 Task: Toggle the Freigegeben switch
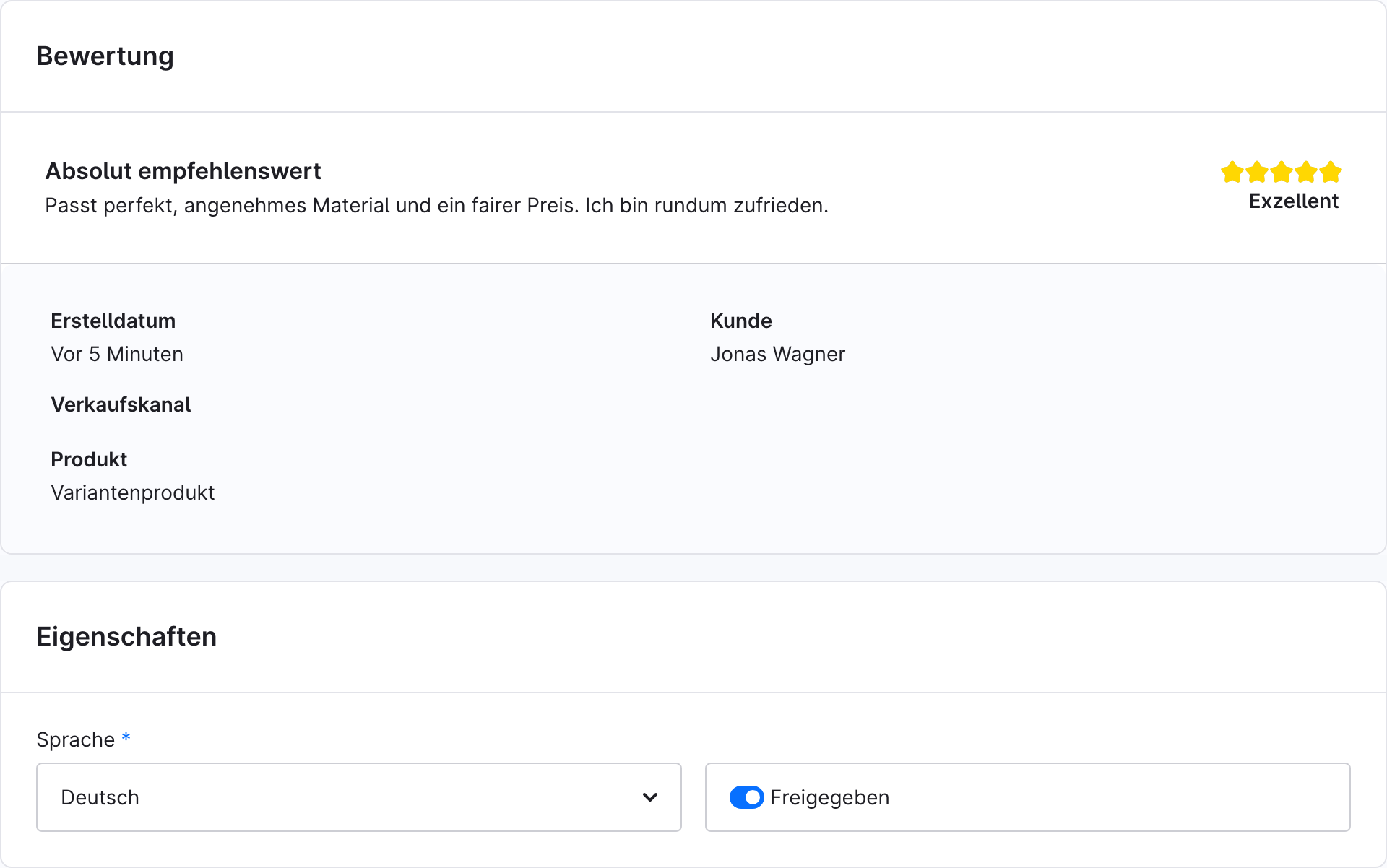click(746, 797)
